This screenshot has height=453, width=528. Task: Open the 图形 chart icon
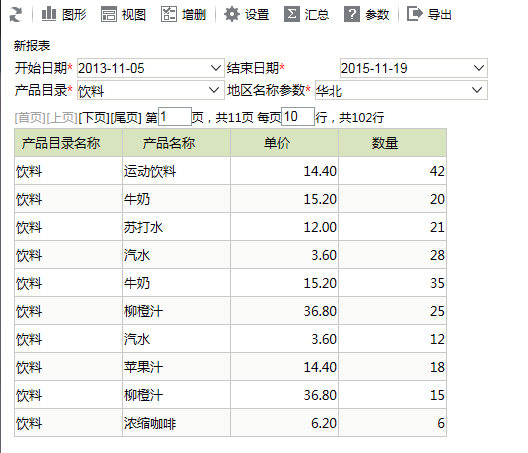pos(49,14)
